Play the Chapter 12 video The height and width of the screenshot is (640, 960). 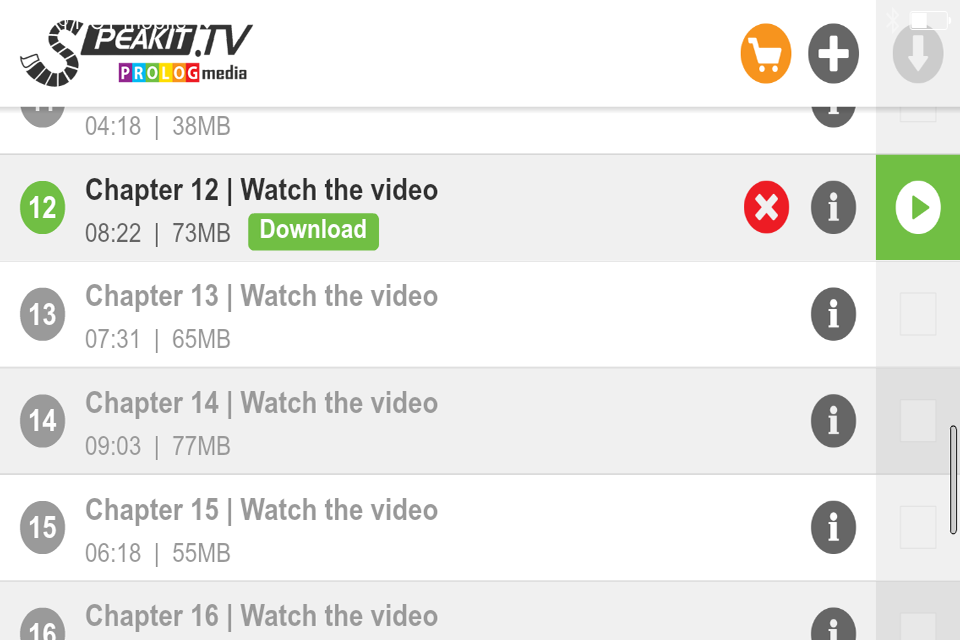[x=918, y=207]
